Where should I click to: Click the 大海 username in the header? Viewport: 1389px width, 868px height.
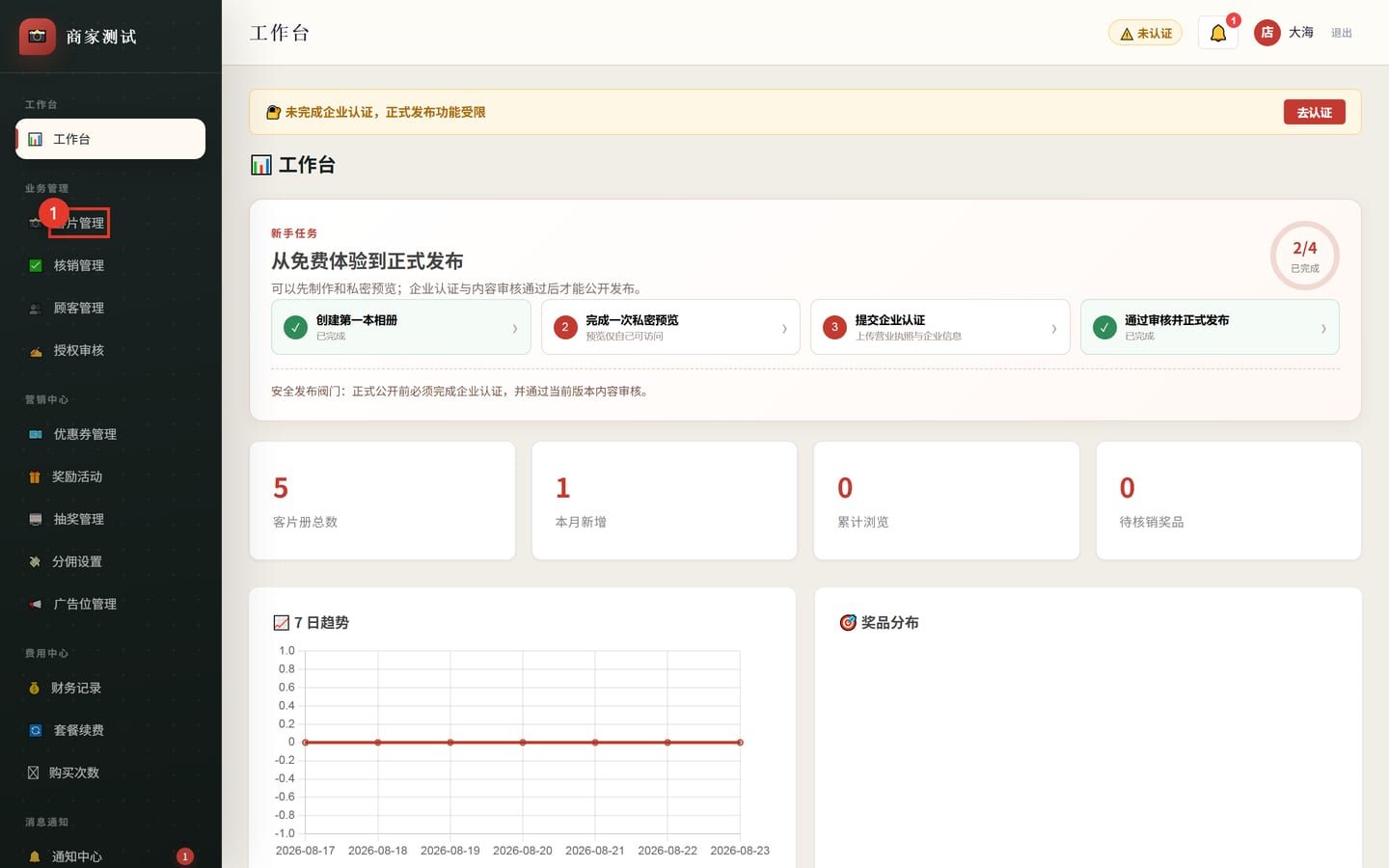1301,32
